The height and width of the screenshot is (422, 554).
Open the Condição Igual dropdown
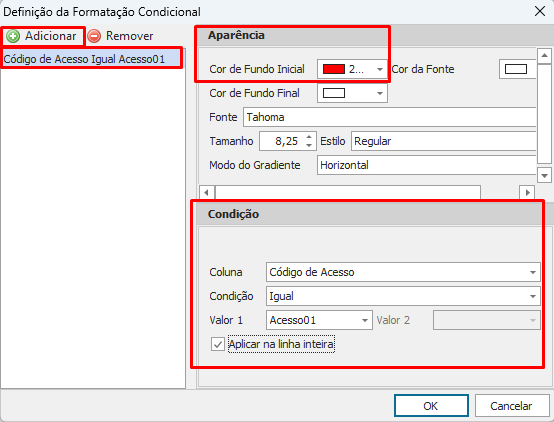[533, 297]
